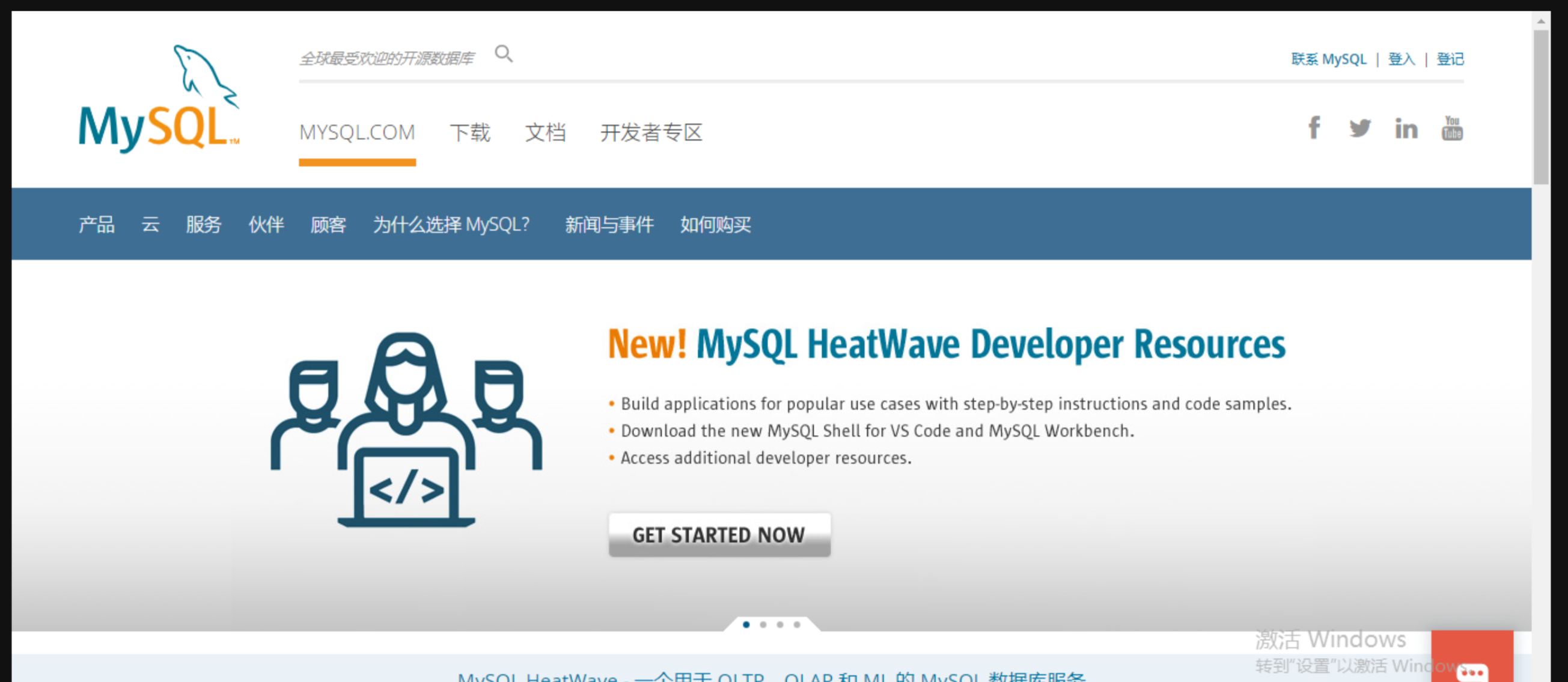Open the red chat bubble widget
This screenshot has width=1568, height=682.
1472,657
